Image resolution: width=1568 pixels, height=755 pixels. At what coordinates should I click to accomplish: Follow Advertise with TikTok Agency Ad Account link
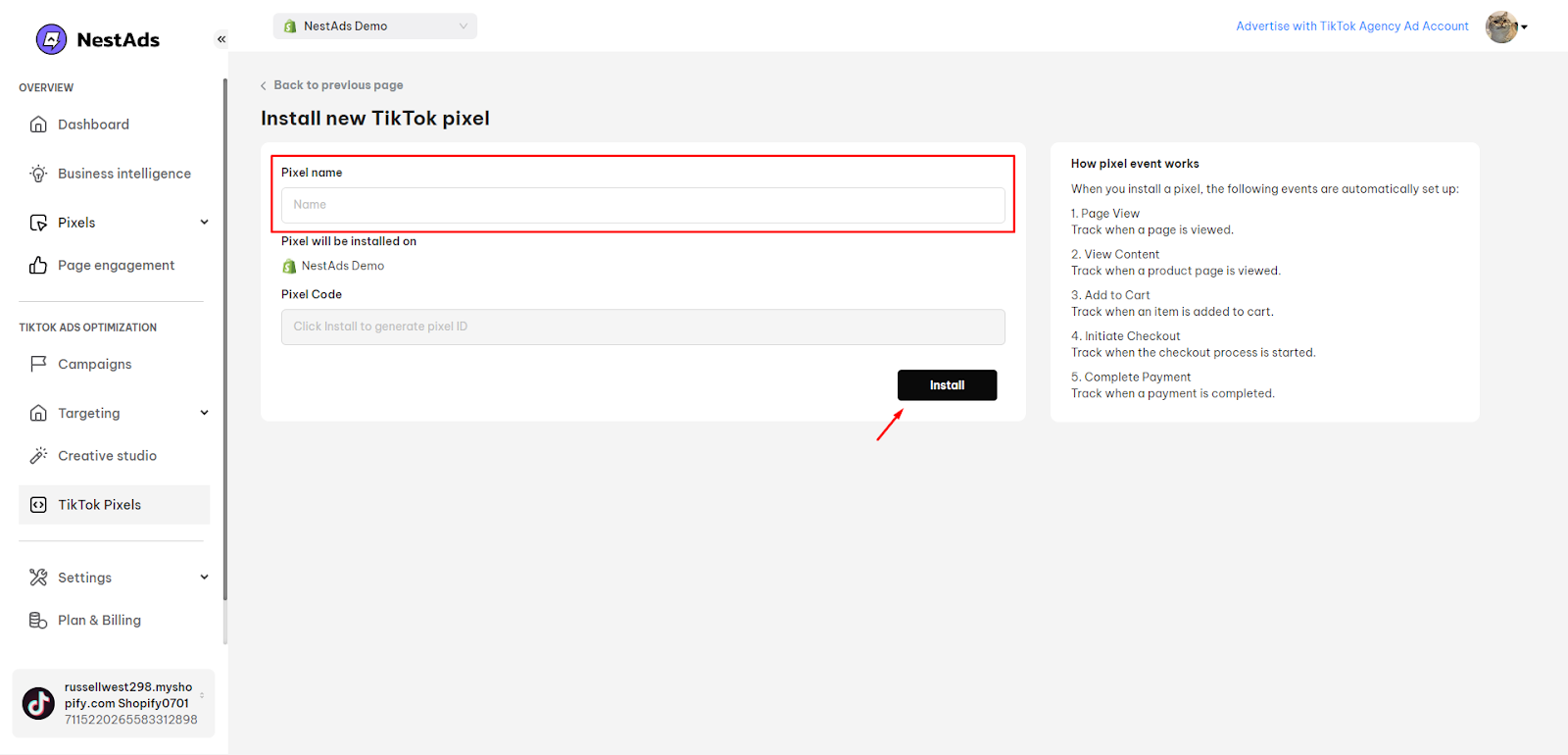[x=1352, y=26]
